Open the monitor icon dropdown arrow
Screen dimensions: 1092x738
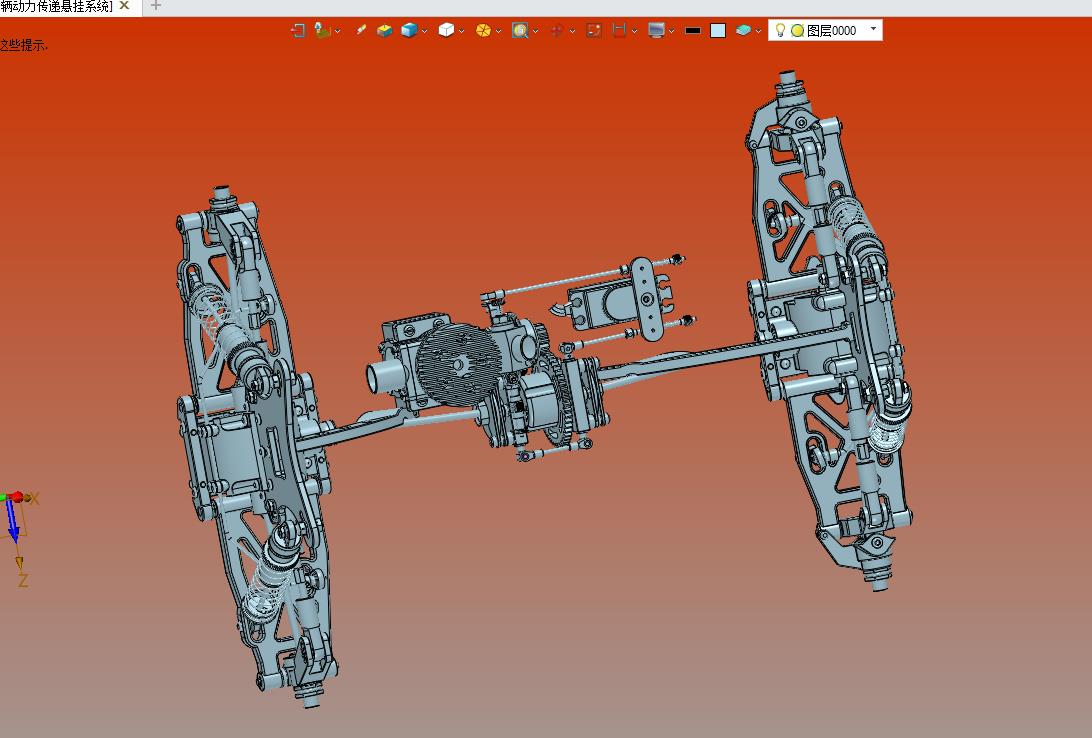(672, 31)
